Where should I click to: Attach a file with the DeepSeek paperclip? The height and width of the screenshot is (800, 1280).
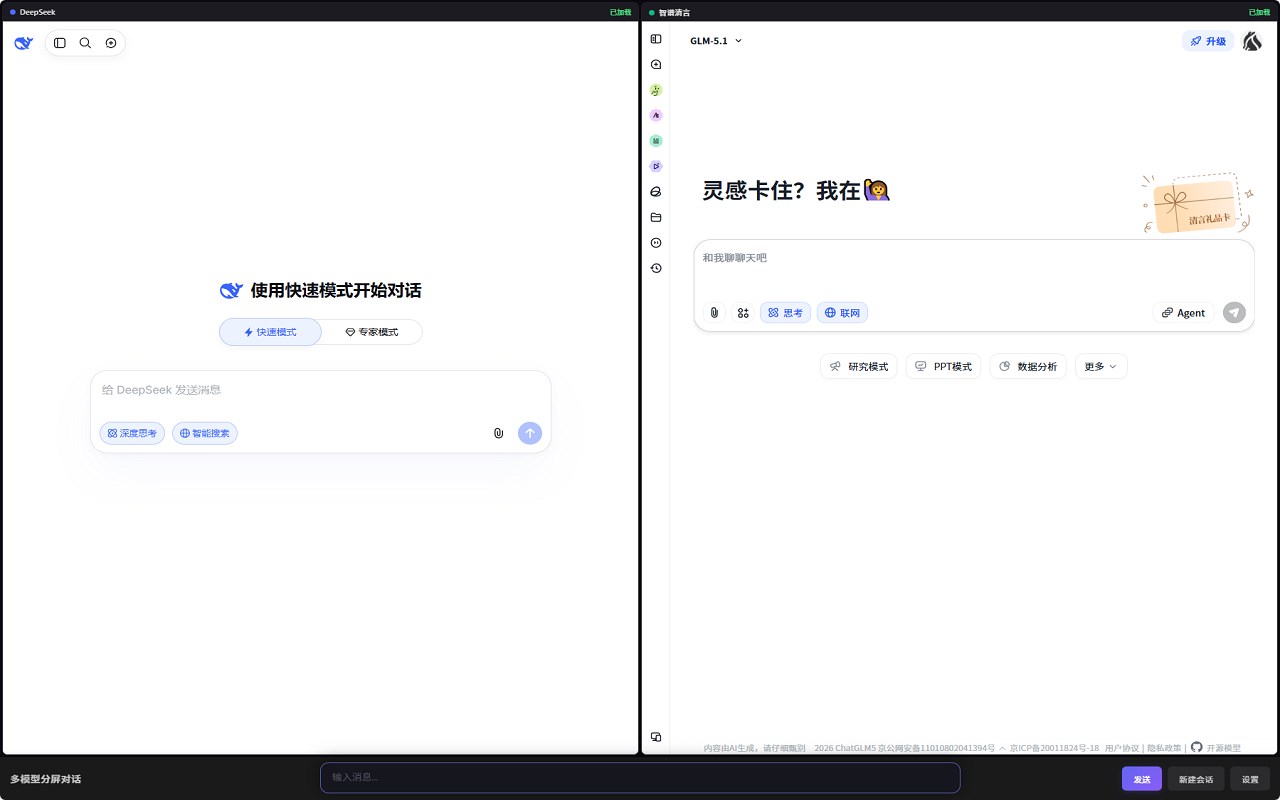[498, 433]
